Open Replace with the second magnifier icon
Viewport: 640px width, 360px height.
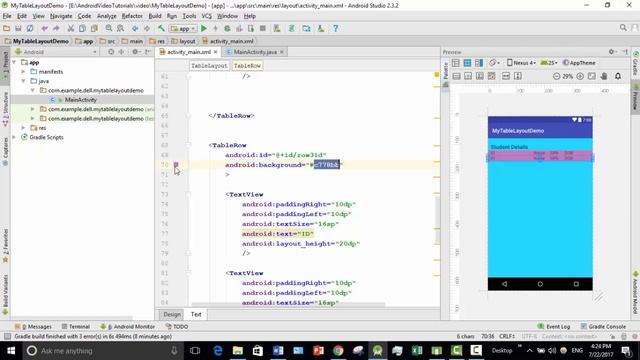pyautogui.click(x=120, y=29)
